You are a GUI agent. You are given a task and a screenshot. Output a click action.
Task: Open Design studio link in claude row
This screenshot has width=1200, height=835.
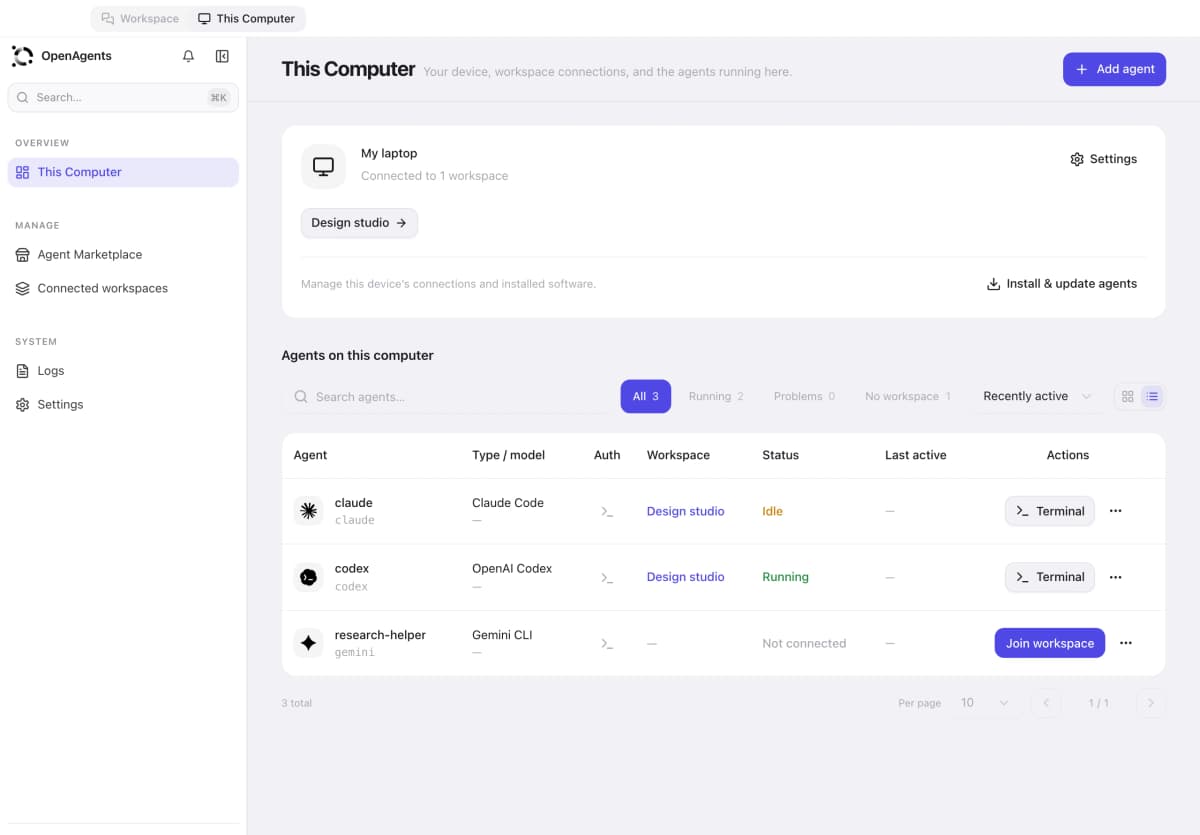pyautogui.click(x=685, y=511)
